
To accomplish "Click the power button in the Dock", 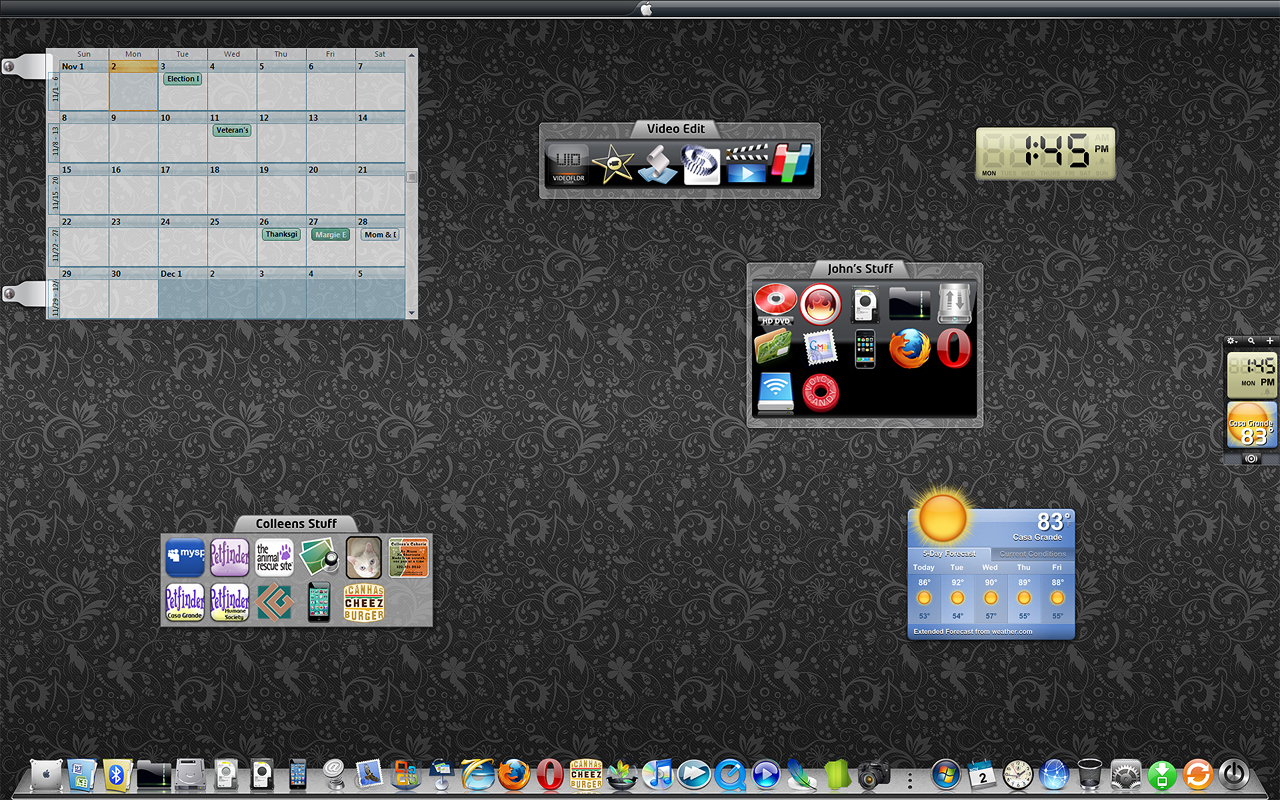I will tap(1234, 775).
